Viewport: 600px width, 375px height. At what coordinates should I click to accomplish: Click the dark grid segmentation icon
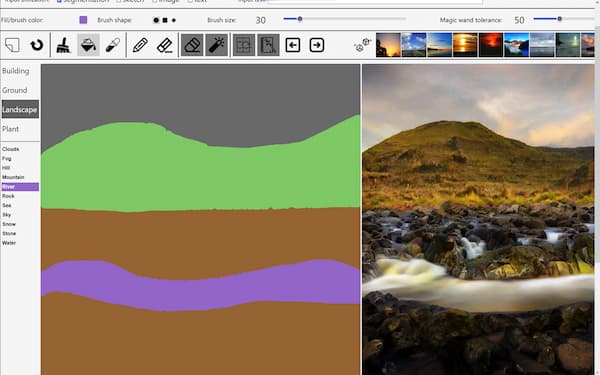pos(244,45)
